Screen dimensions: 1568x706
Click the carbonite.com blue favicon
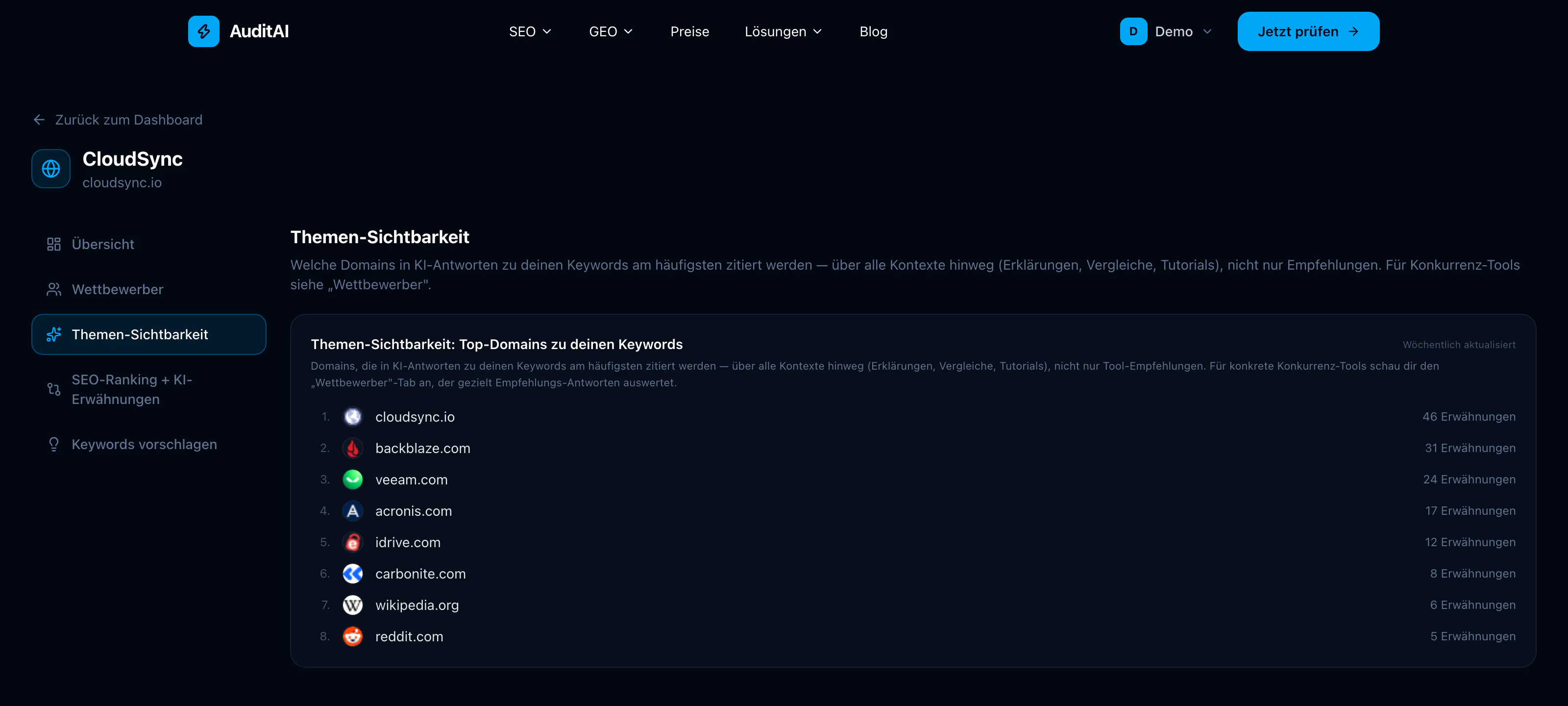tap(352, 573)
